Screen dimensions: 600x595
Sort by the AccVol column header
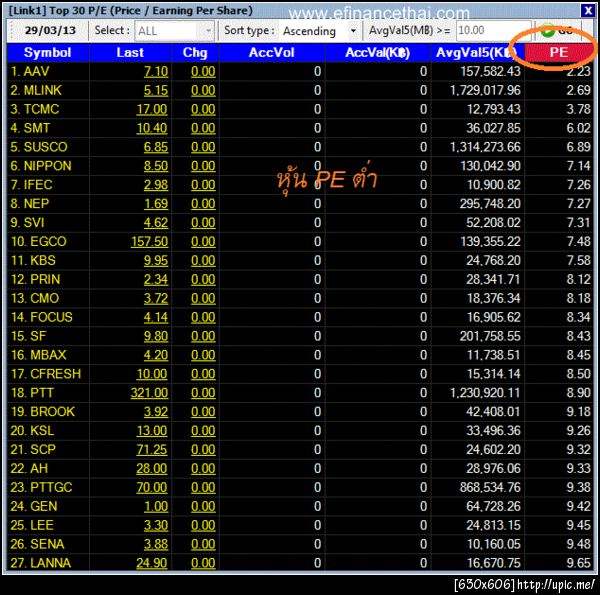point(271,52)
